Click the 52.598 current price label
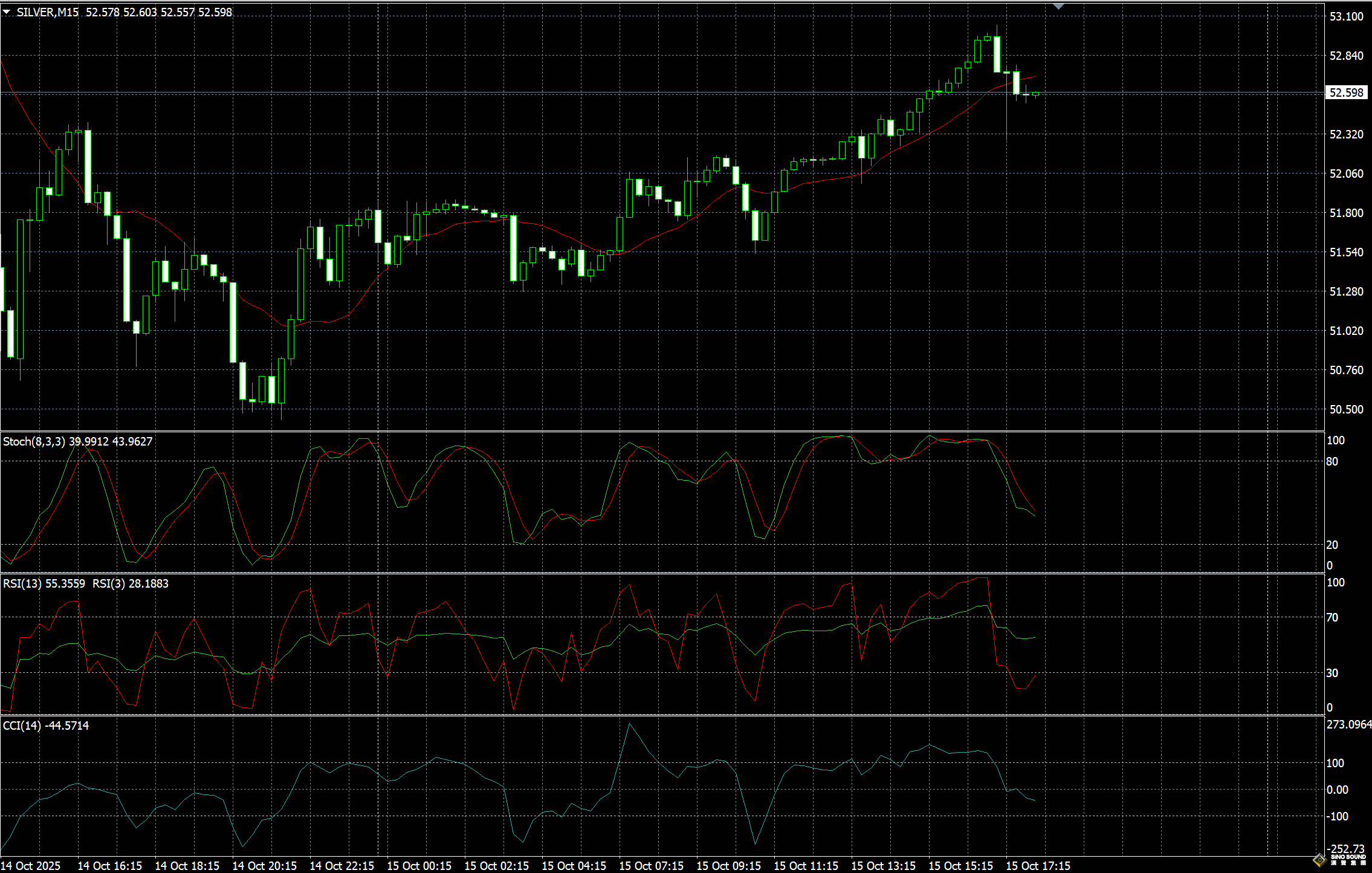Screen dimensions: 1372x873 tap(1346, 92)
